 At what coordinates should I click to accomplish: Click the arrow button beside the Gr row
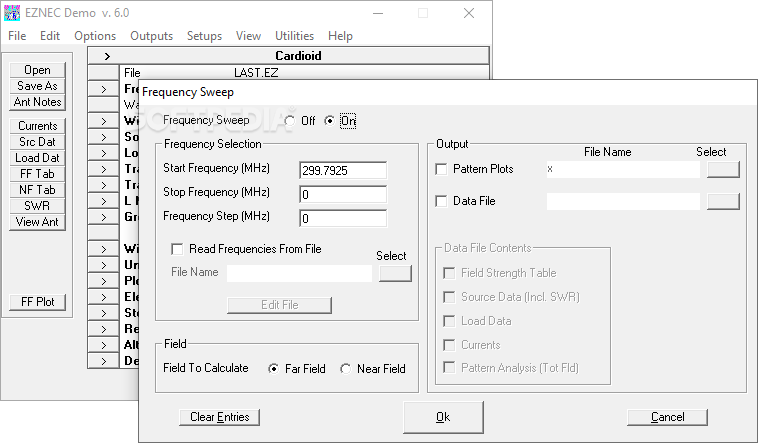(x=103, y=217)
